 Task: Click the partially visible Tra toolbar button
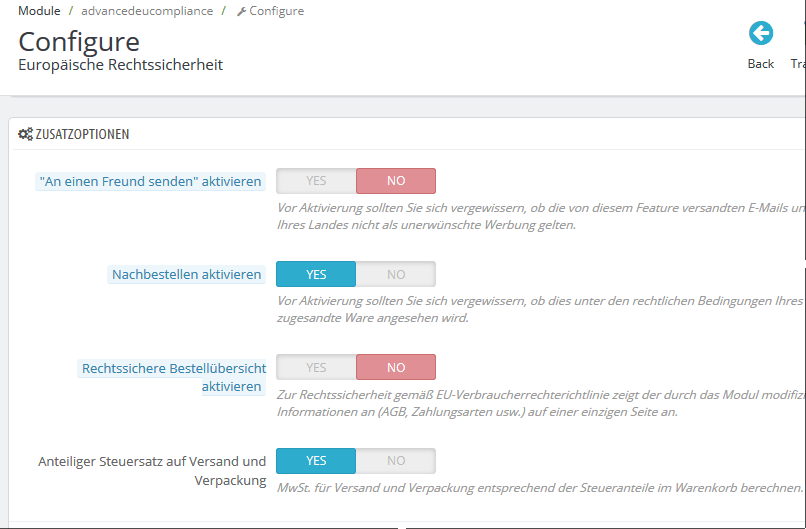[798, 64]
